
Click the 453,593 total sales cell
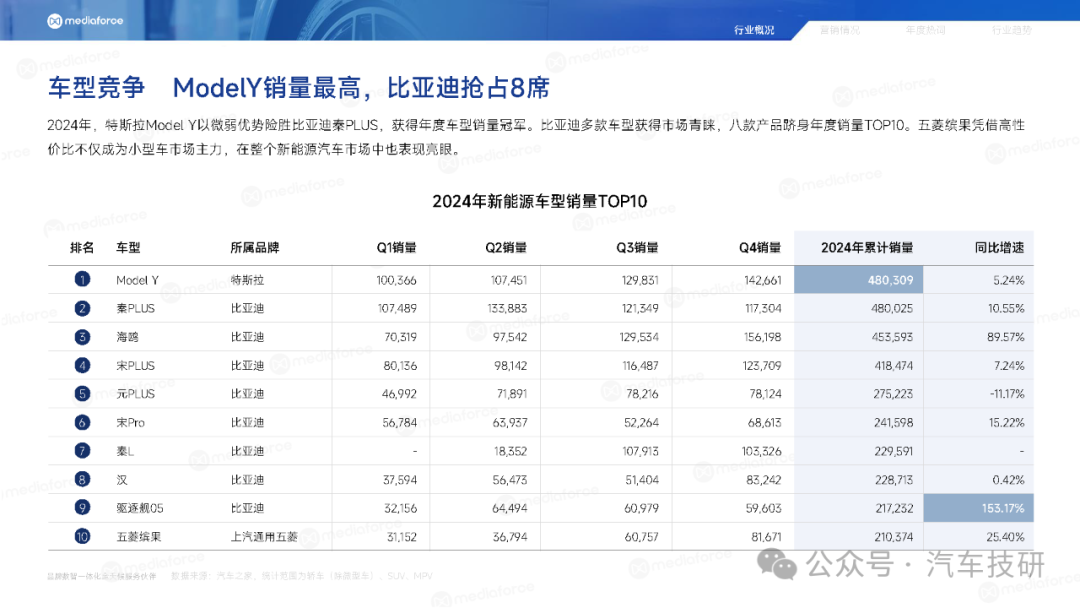coord(892,337)
